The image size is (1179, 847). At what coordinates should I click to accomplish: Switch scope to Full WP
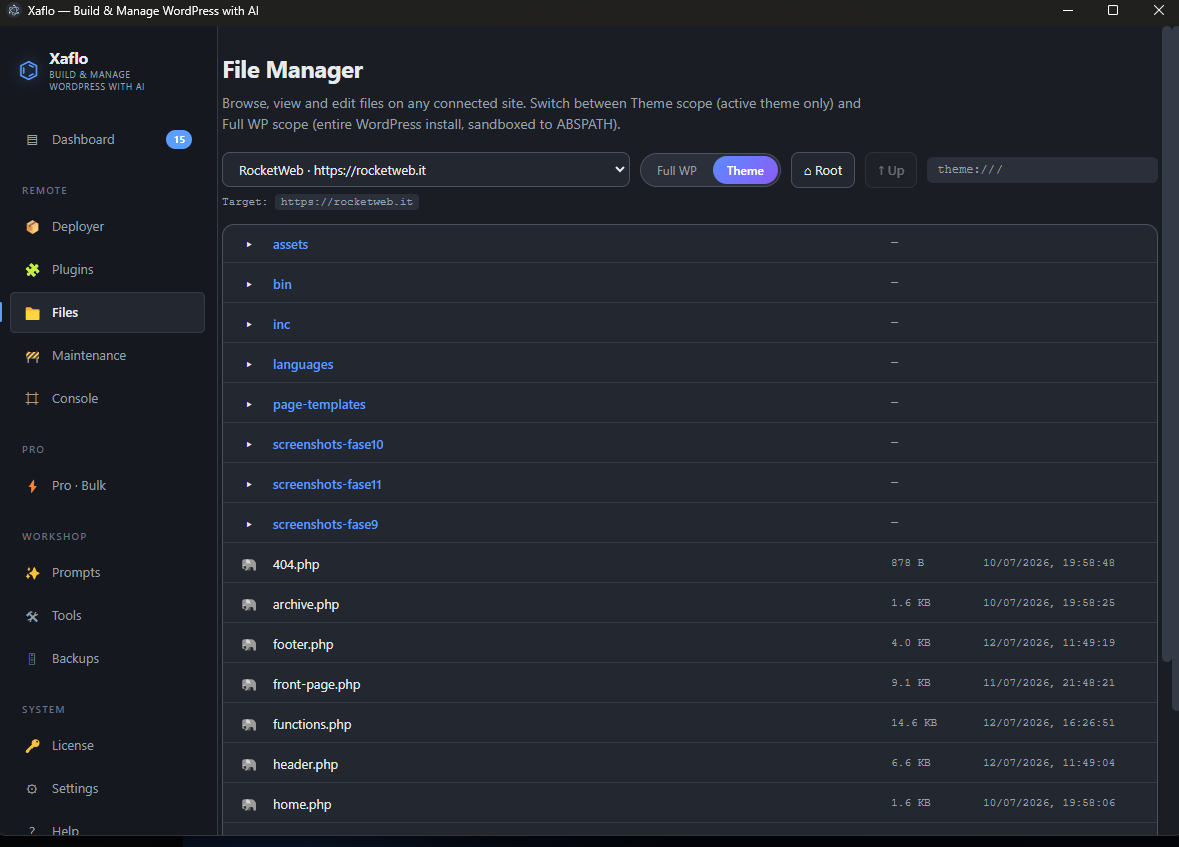(x=677, y=171)
